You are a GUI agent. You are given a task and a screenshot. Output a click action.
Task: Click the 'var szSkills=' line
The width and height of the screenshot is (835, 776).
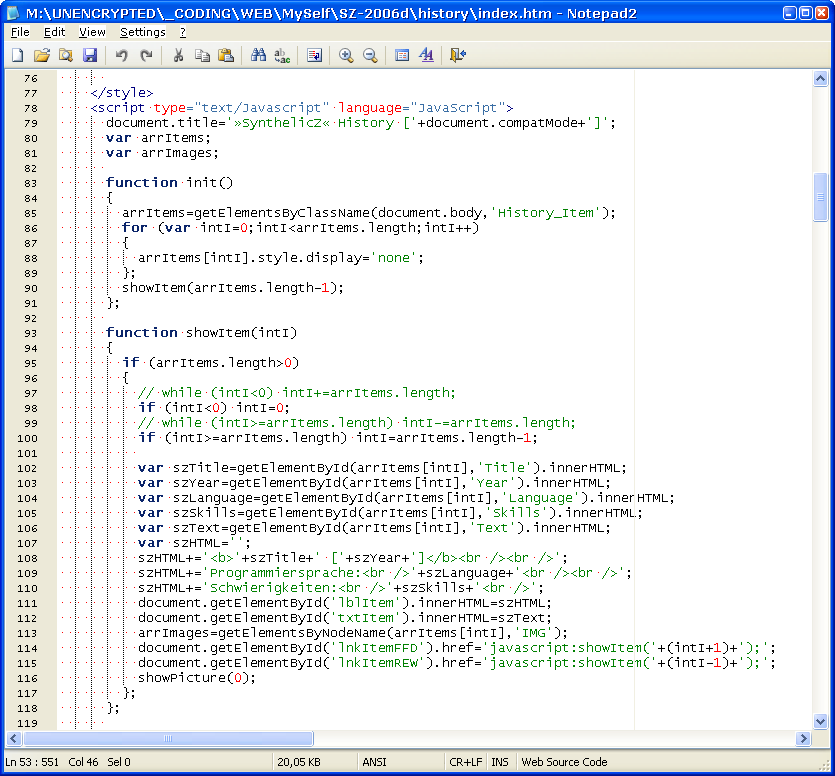390,513
